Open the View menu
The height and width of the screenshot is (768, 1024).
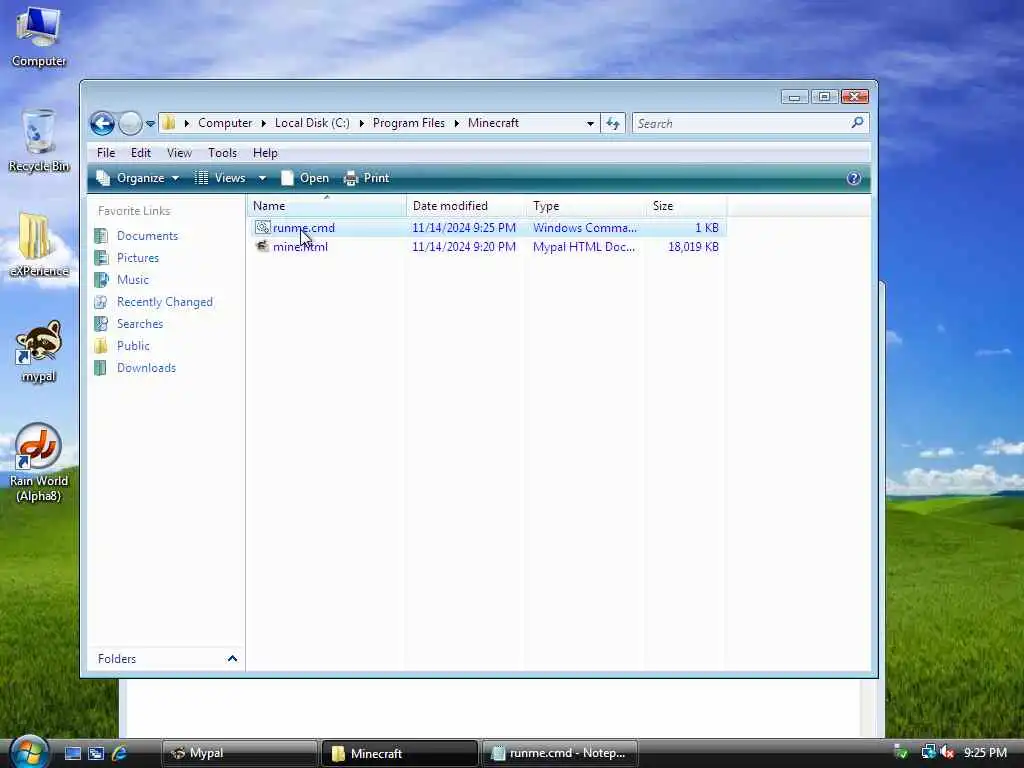point(179,153)
